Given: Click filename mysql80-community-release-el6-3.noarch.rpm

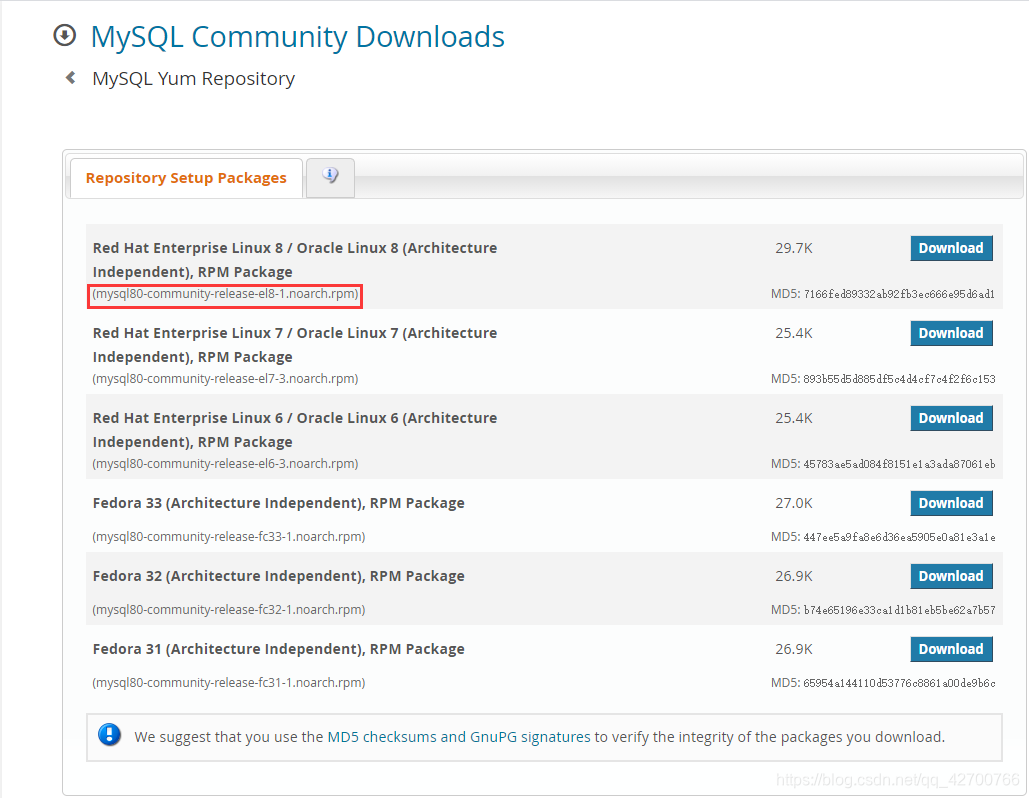Looking at the screenshot, I should [x=225, y=464].
